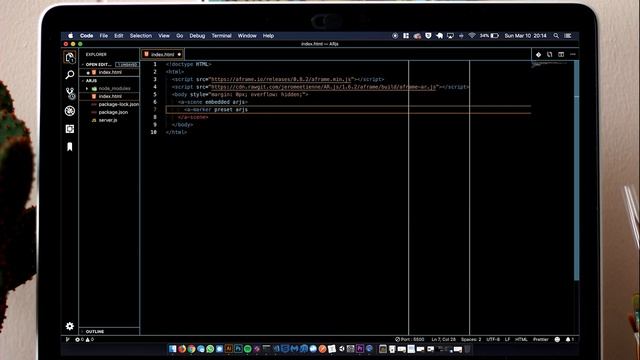640x360 pixels.
Task: Open server.js in the explorer
Action: click(x=109, y=120)
